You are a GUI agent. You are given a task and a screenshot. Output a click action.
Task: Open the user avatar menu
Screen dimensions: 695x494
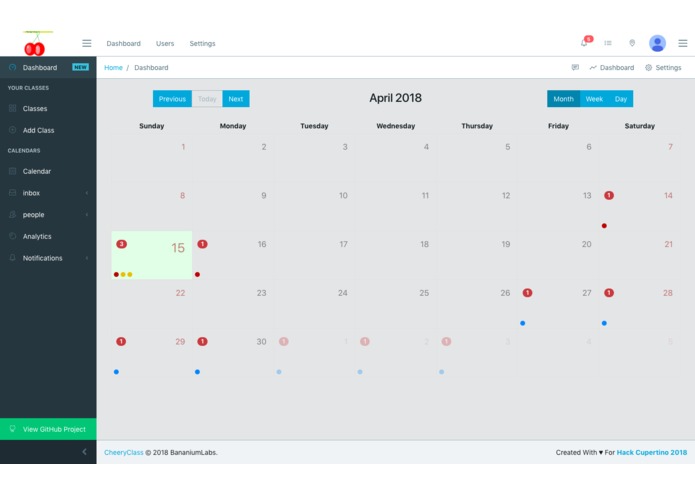[x=657, y=43]
